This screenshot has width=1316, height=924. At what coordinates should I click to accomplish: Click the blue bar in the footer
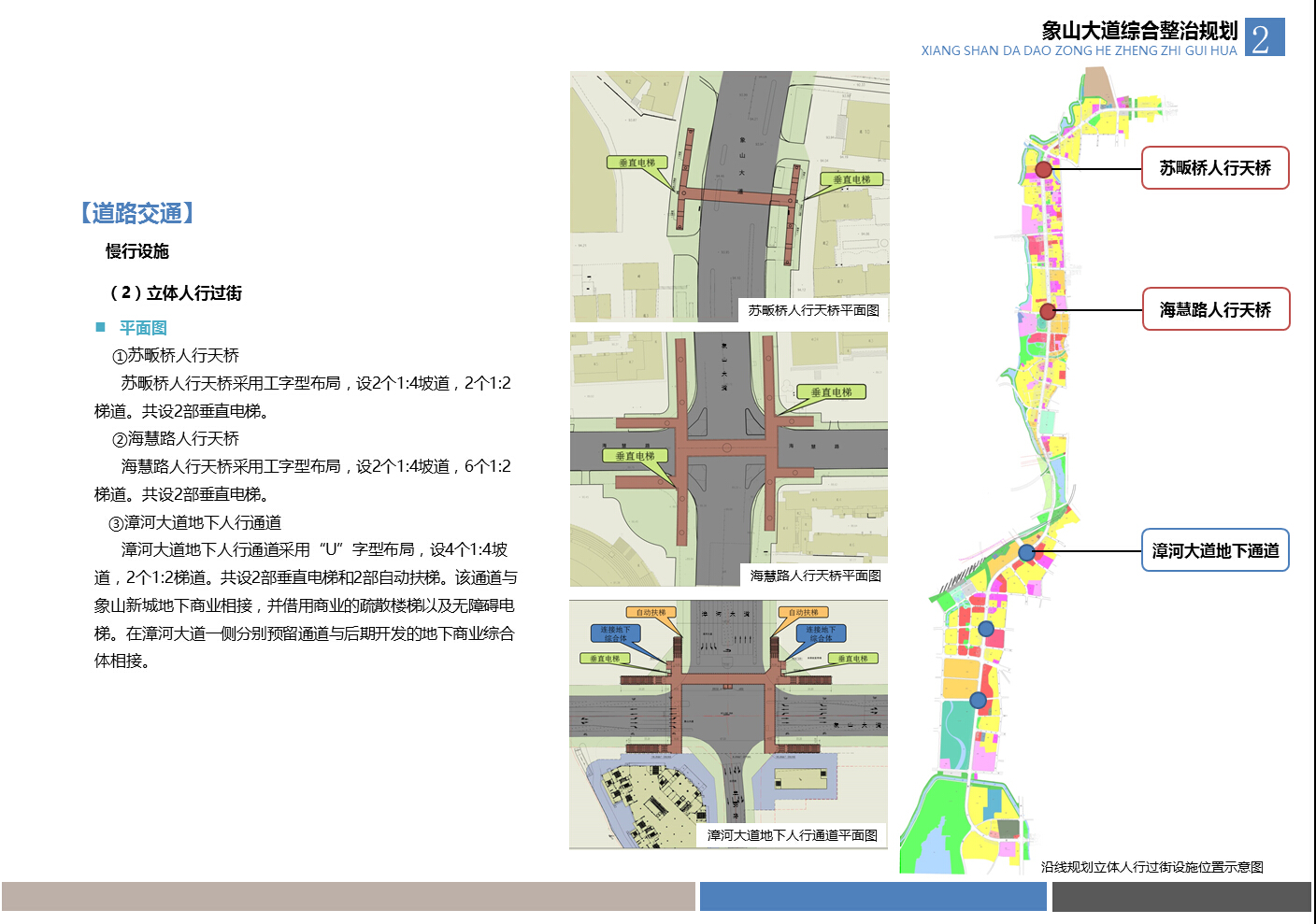click(872, 896)
